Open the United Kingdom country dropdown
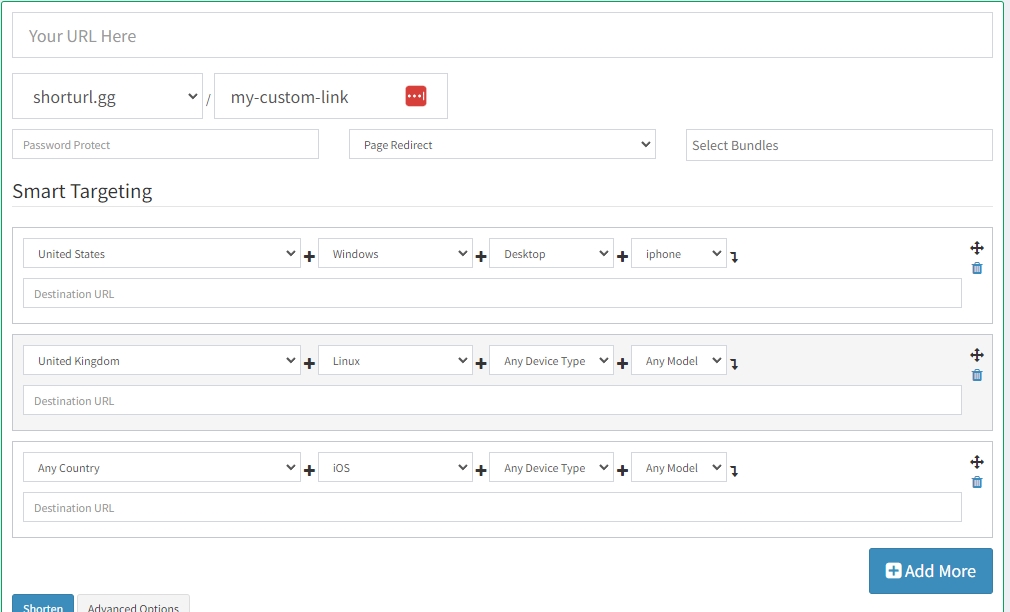Viewport: 1010px width, 612px height. pyautogui.click(x=162, y=360)
